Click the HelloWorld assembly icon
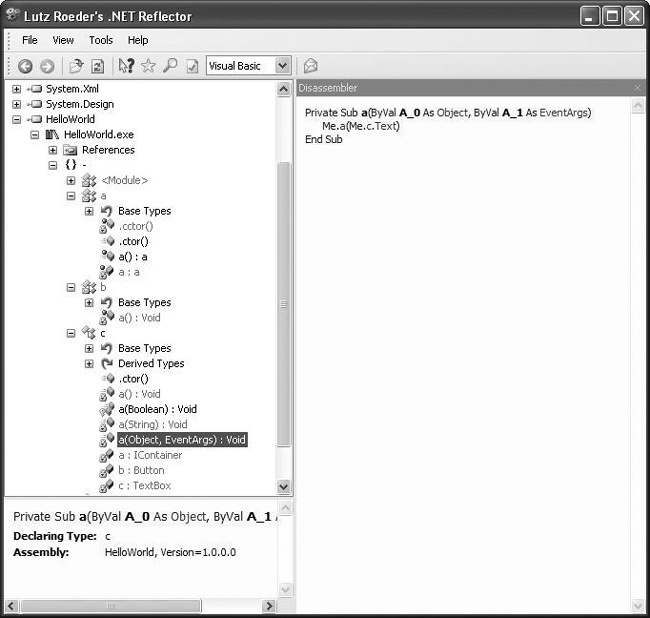 [x=35, y=119]
